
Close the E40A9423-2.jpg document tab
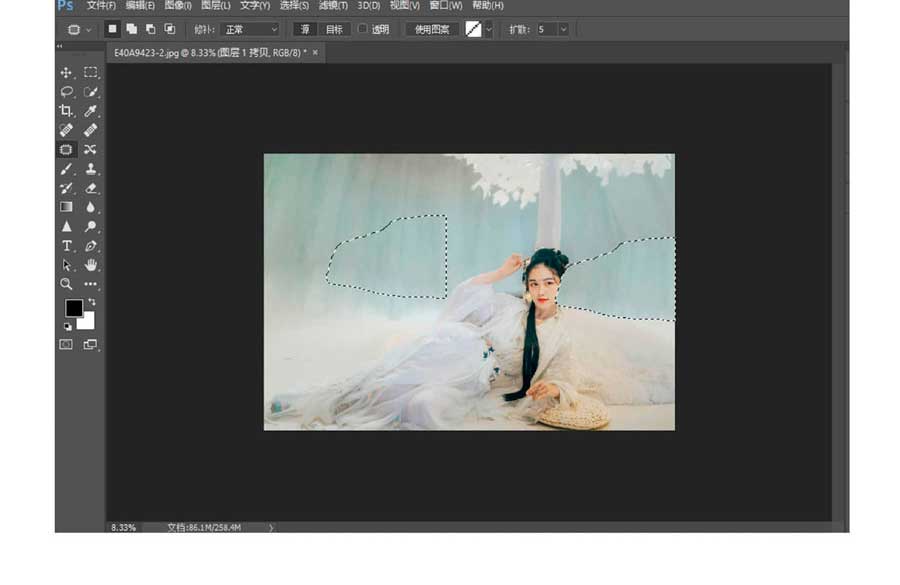[316, 52]
